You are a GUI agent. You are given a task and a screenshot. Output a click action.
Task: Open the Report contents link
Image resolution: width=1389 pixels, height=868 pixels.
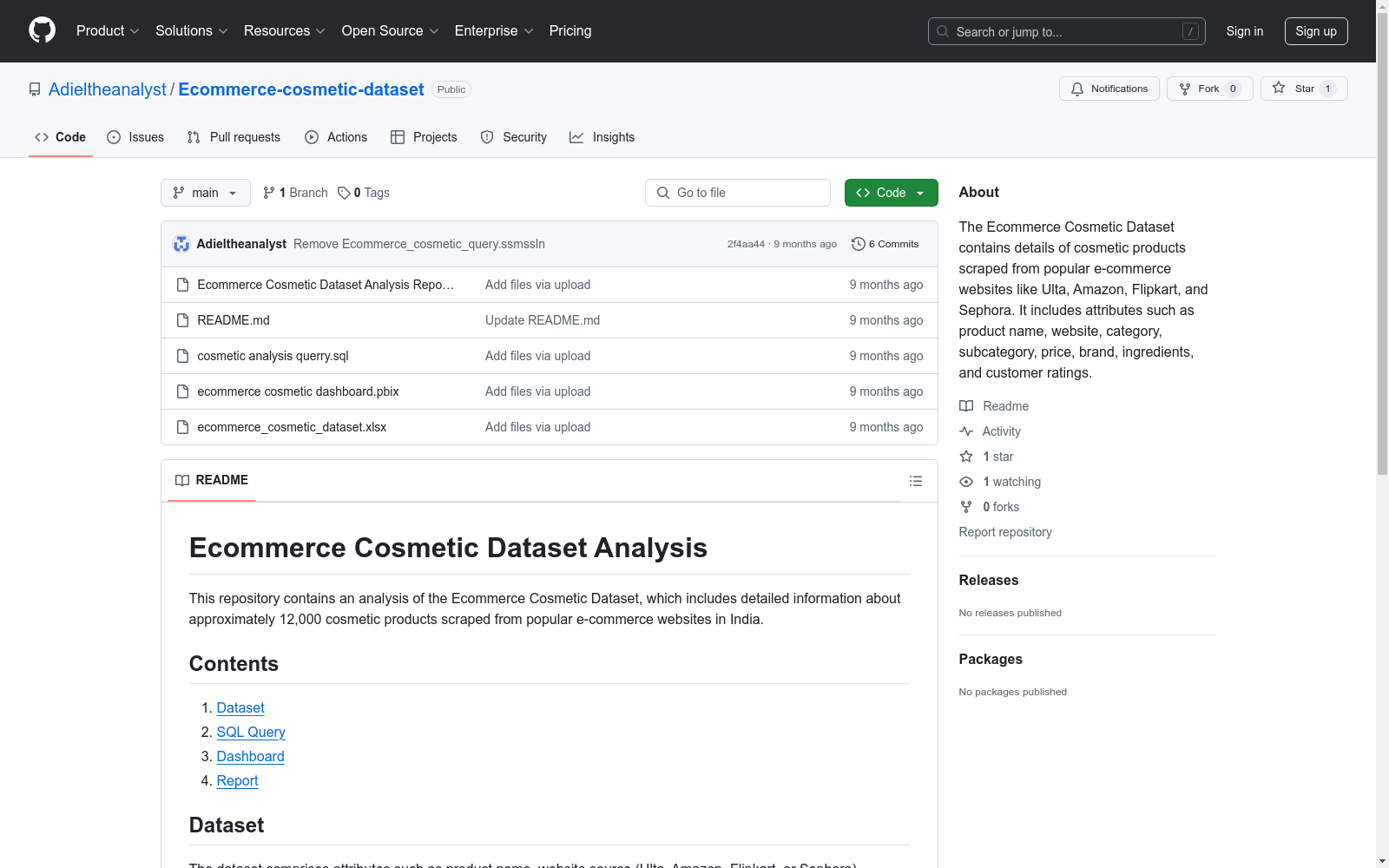[237, 781]
